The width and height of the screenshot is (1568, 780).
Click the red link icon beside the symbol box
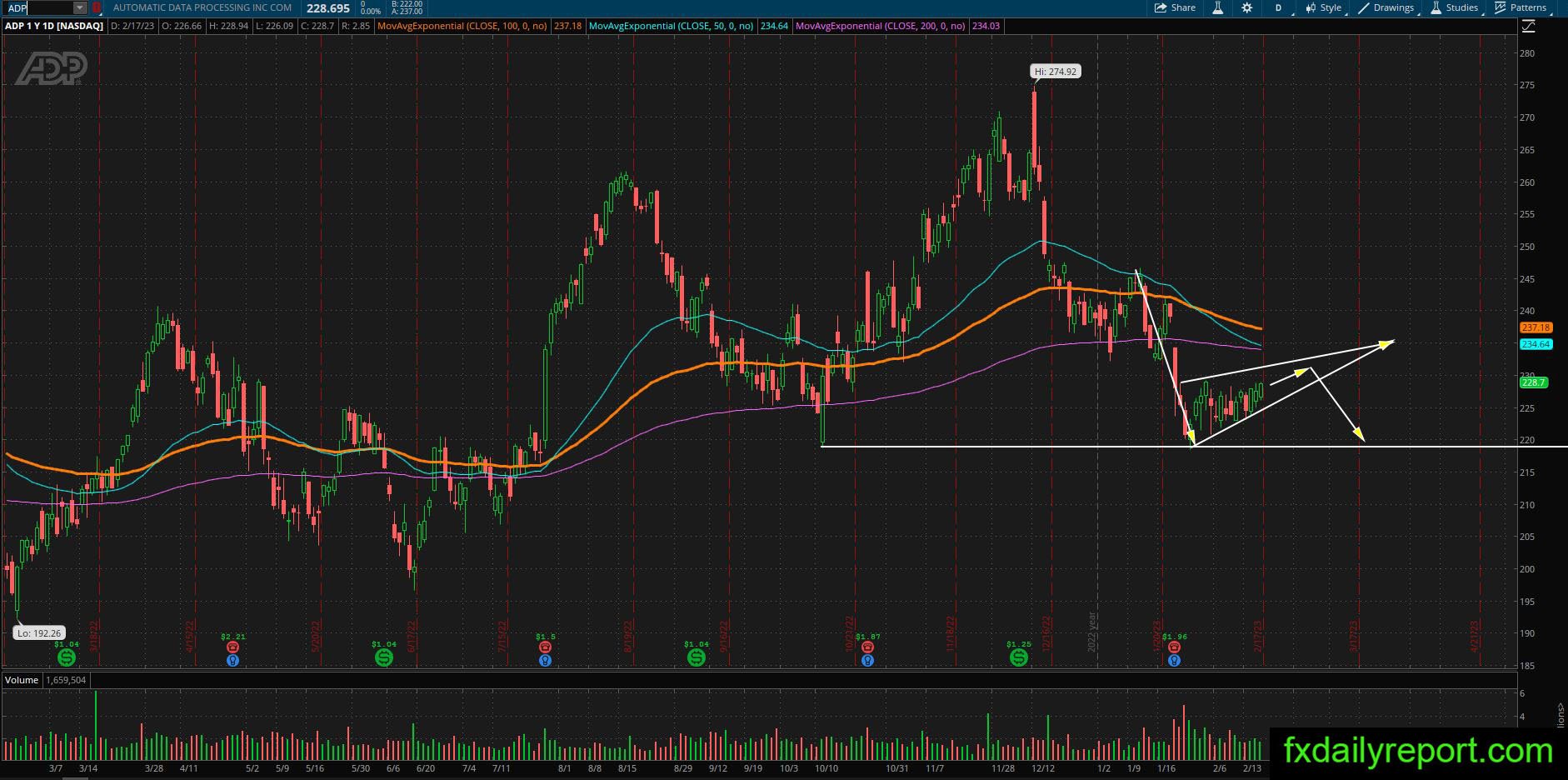coord(97,7)
